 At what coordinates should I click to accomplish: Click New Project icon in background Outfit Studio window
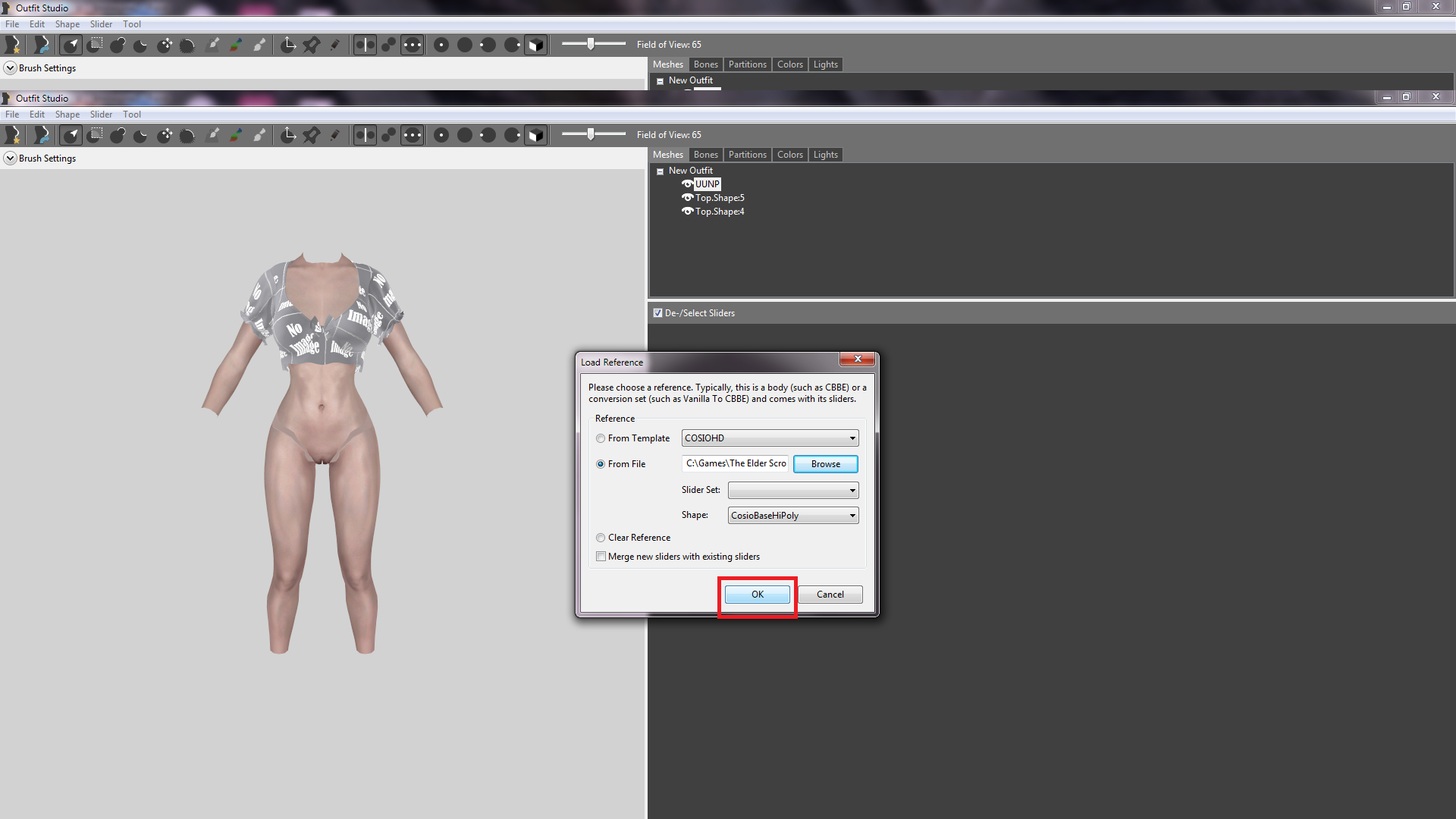click(x=12, y=45)
